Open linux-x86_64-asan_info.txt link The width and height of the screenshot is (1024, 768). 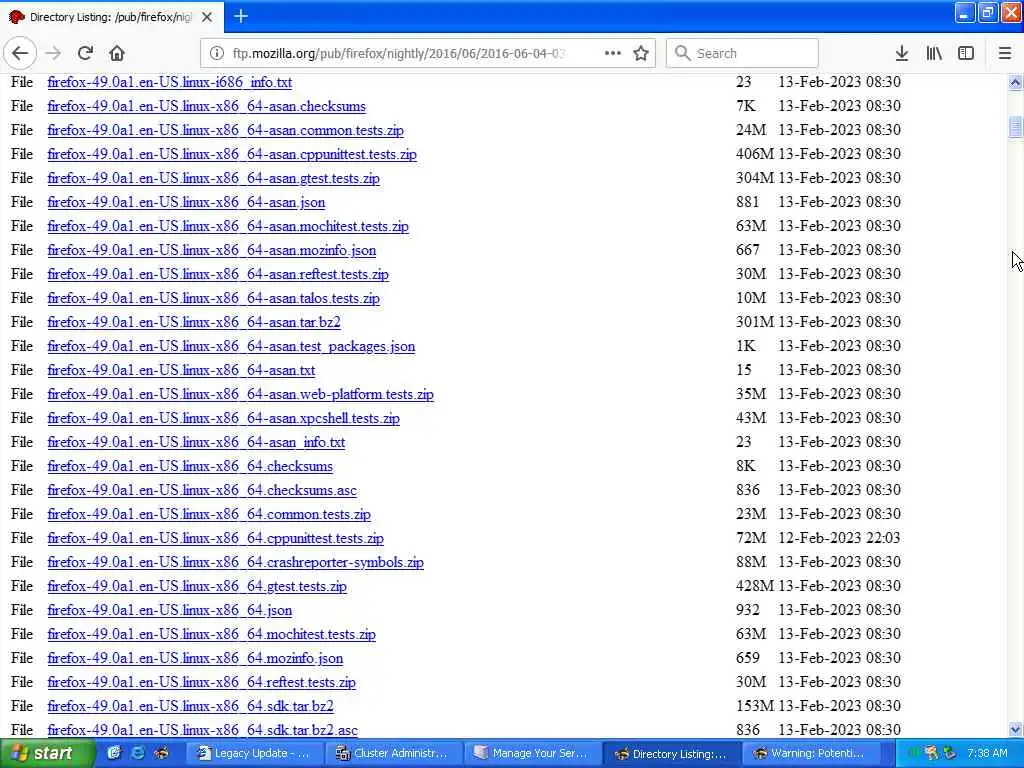pos(196,442)
